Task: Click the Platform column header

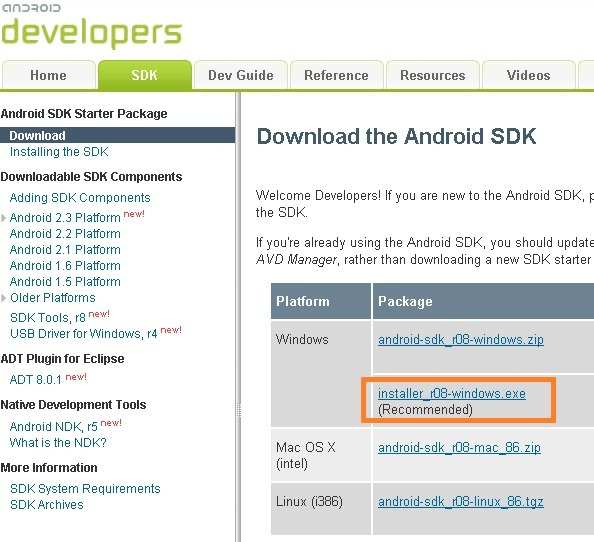Action: (x=321, y=301)
